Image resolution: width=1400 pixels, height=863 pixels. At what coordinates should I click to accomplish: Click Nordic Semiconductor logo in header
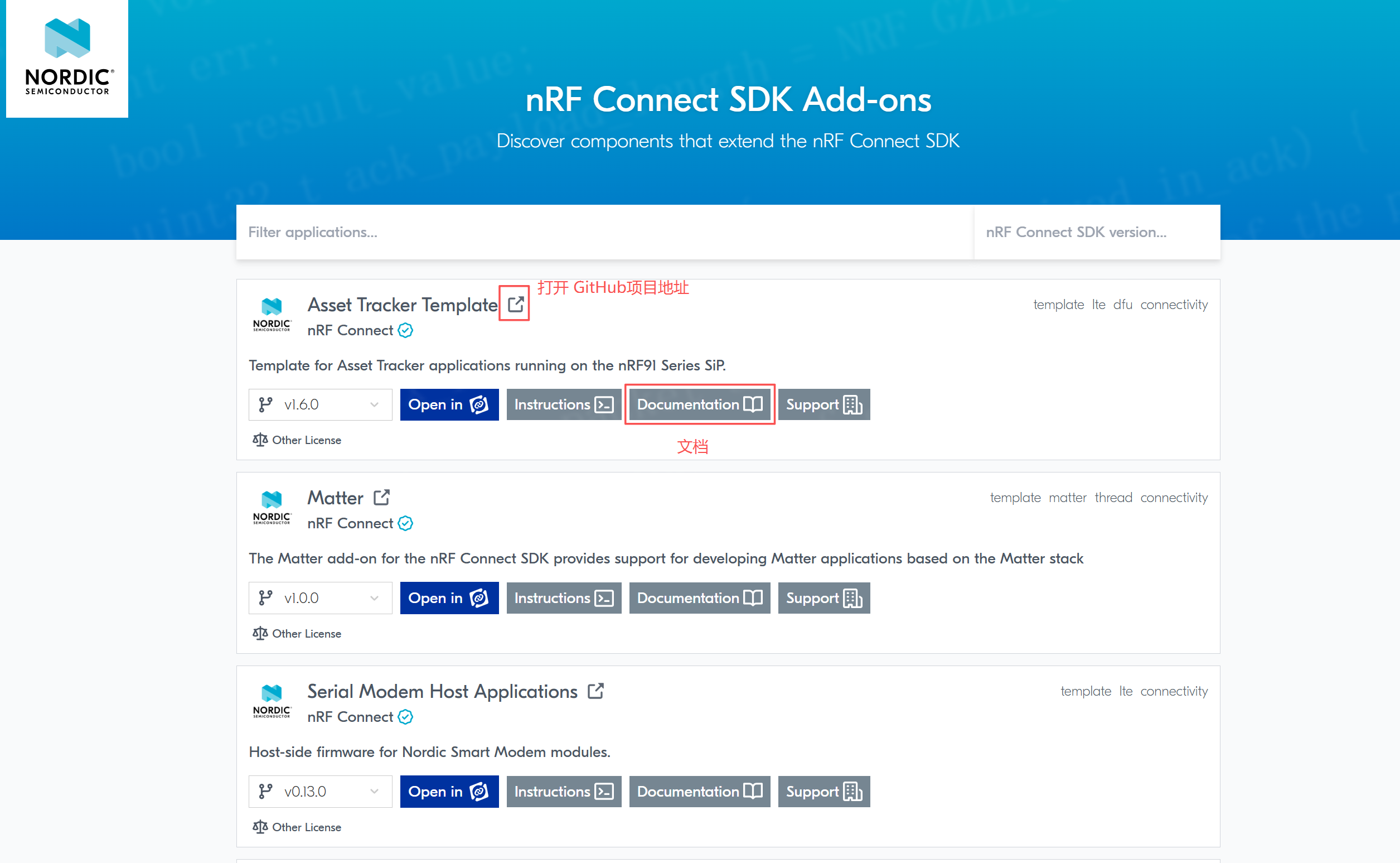[x=67, y=57]
